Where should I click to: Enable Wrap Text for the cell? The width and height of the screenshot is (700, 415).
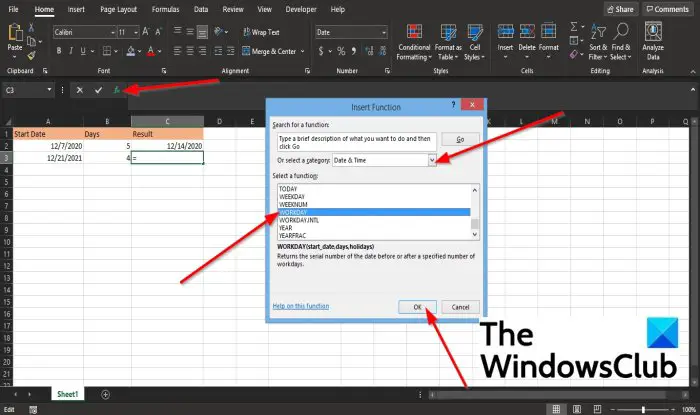point(261,32)
